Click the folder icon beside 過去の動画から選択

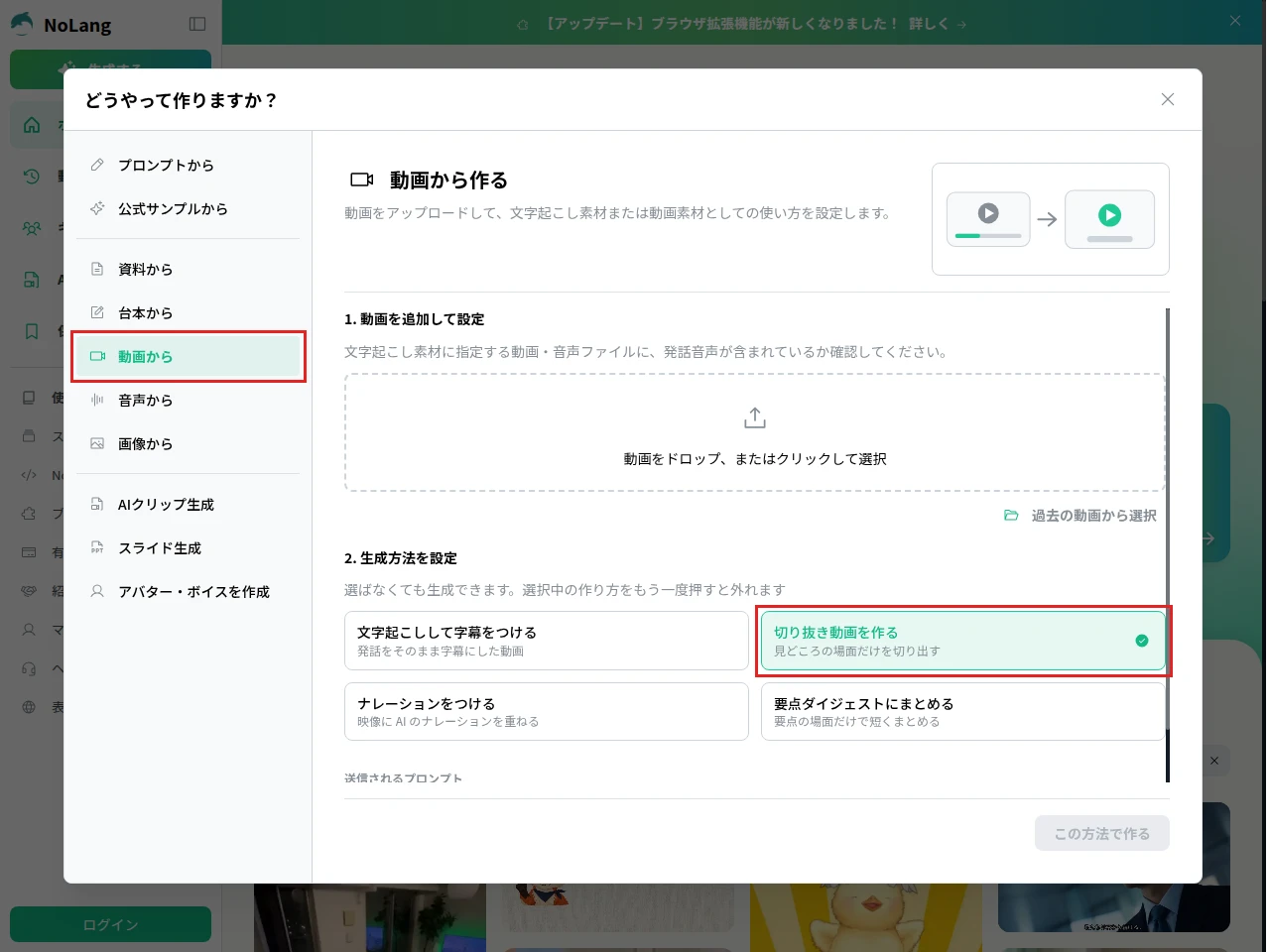coord(1011,516)
